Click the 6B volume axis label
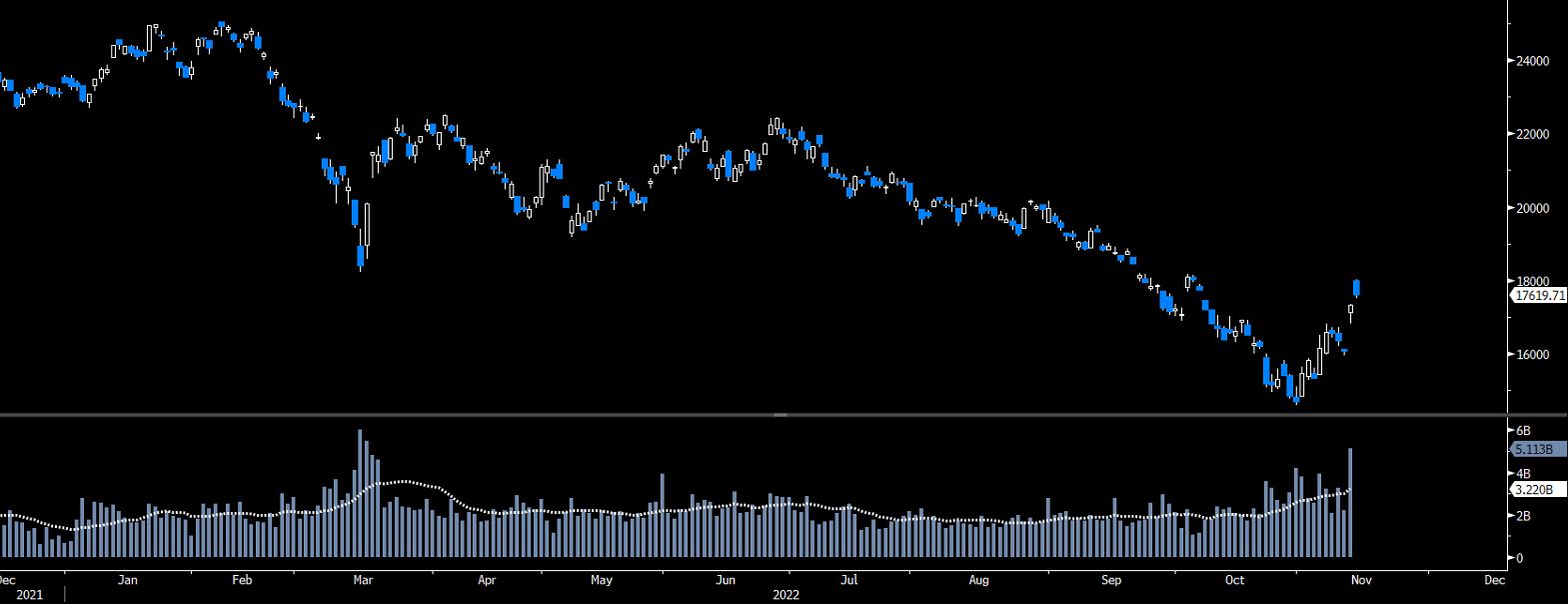 pyautogui.click(x=1523, y=430)
